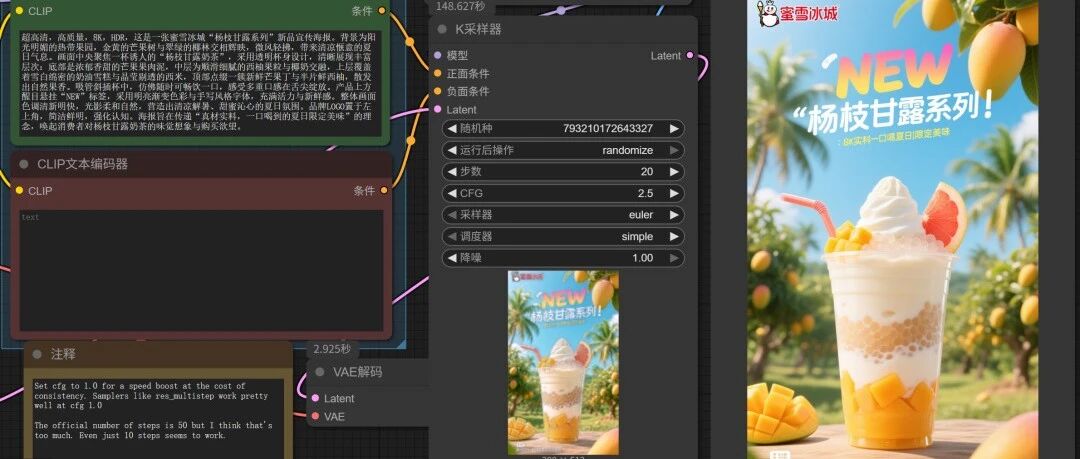Image resolution: width=1080 pixels, height=459 pixels.
Task: Select previous 采样器 with left arrow
Action: 452,214
